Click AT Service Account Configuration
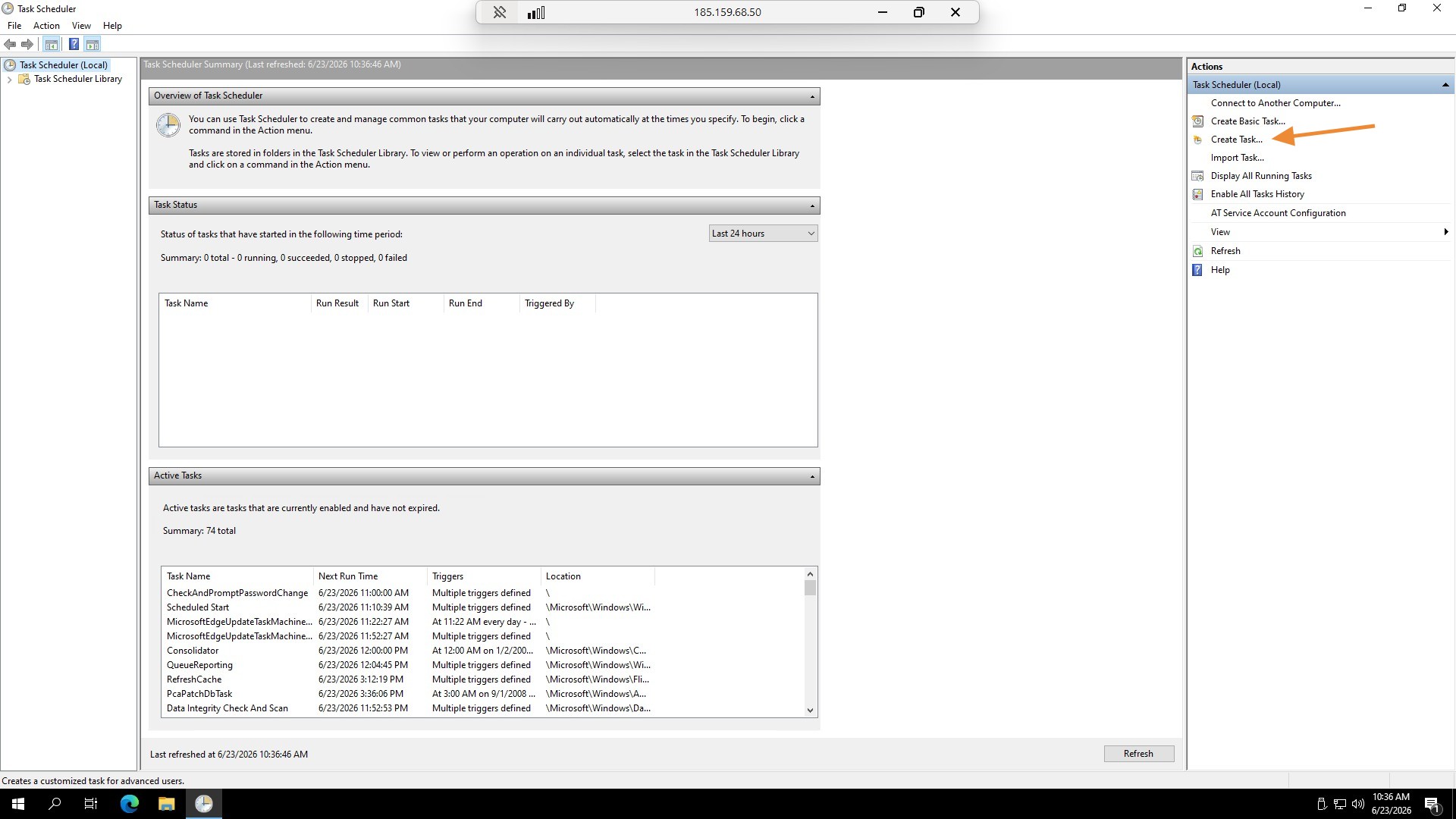 (1278, 213)
